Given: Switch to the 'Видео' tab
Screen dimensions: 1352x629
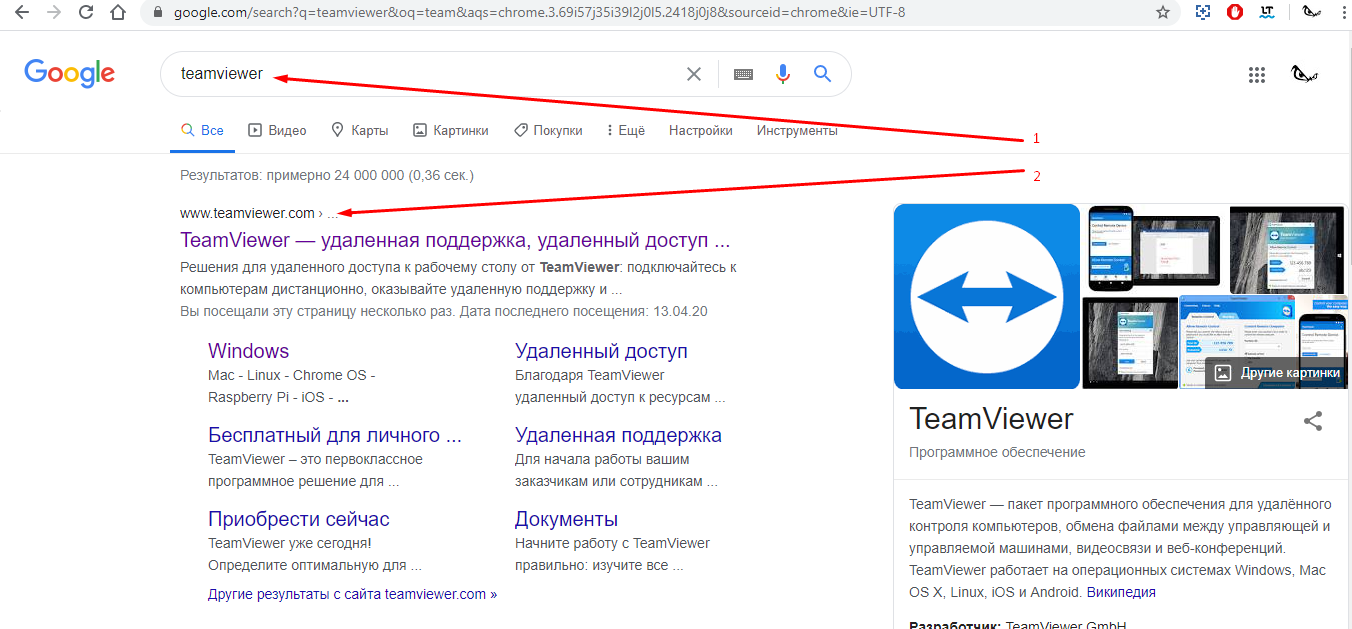Looking at the screenshot, I should click(277, 131).
